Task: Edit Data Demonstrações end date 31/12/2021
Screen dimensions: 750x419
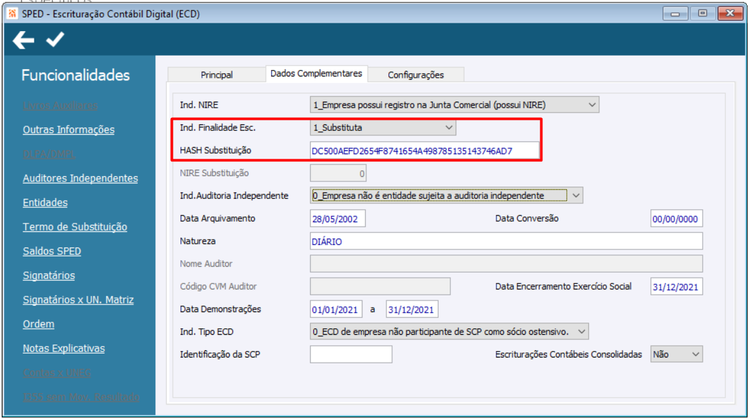Action: (412, 309)
